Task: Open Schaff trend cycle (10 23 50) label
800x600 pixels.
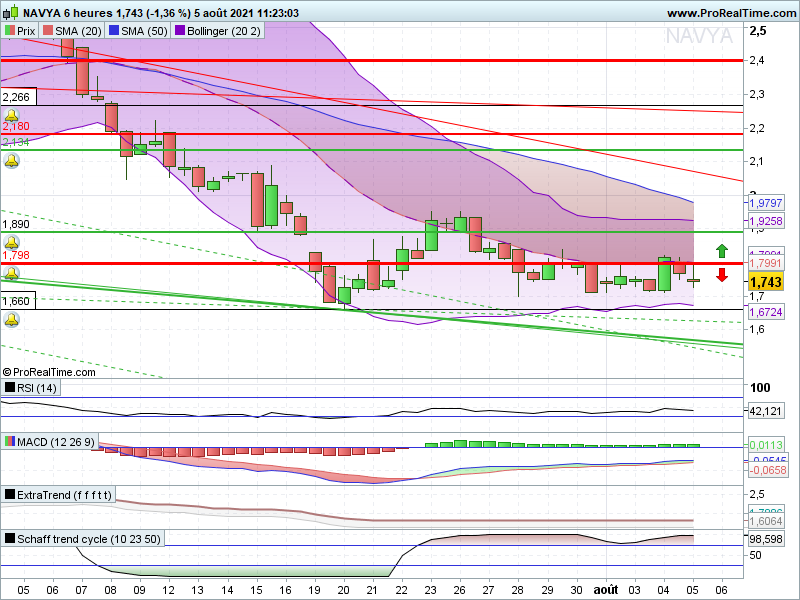Action: (89, 539)
